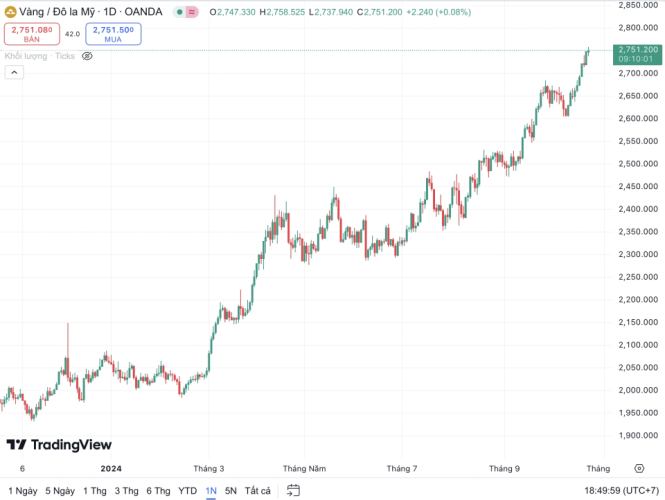Screen dimensions: 665x500
Task: Click the TradingView logo
Action: click(x=59, y=445)
